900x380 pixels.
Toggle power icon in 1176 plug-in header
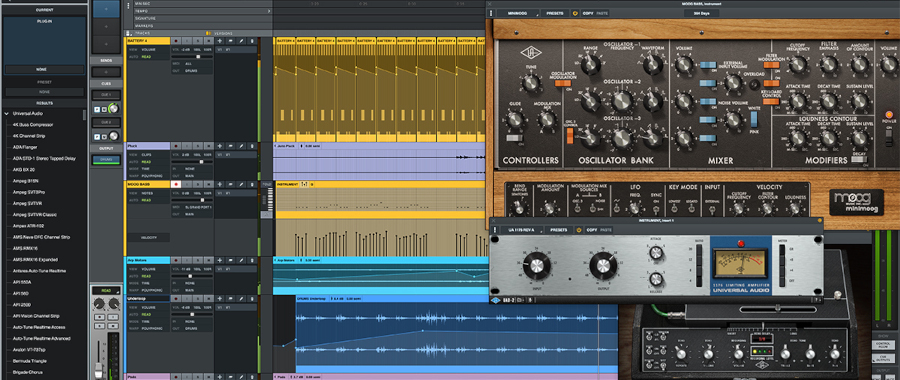point(579,230)
